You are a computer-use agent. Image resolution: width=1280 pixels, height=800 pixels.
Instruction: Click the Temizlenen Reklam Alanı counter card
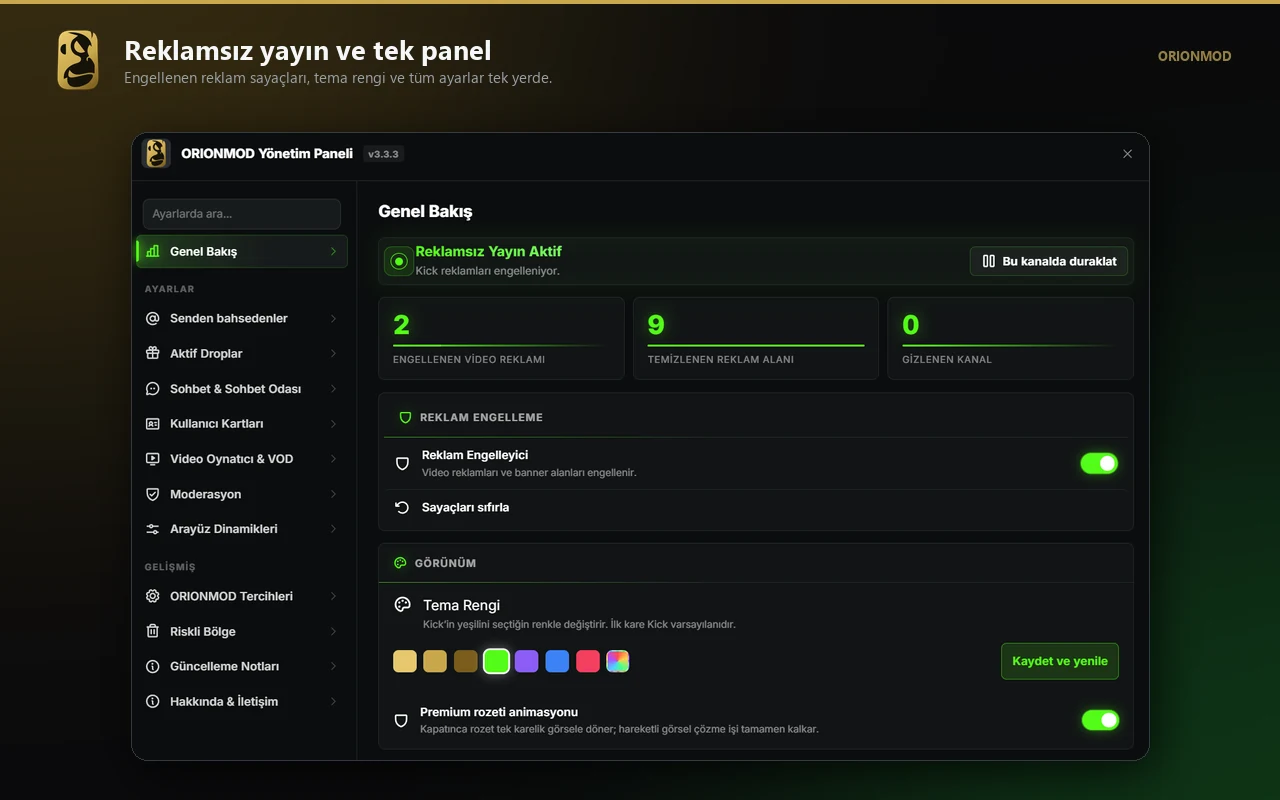tap(756, 338)
